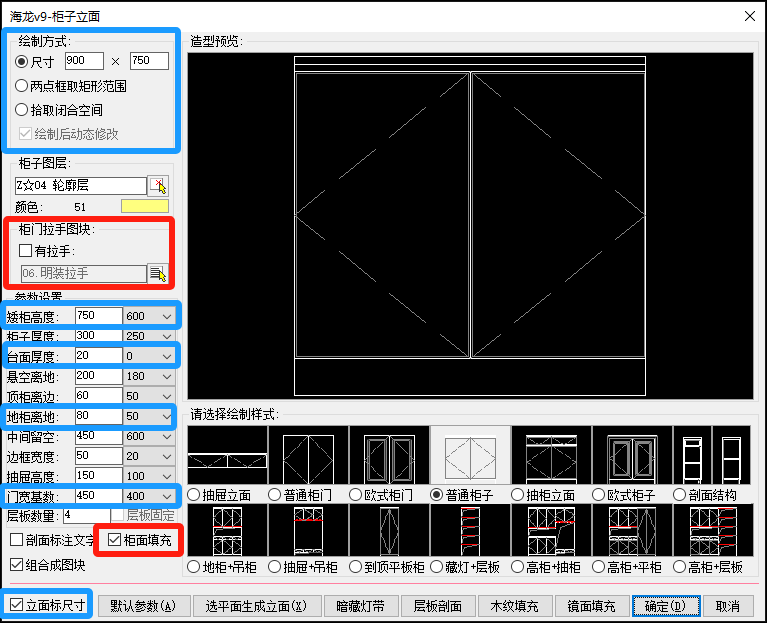This screenshot has width=767, height=623.
Task: Select the 普通柜门 radio option
Action: click(x=275, y=494)
